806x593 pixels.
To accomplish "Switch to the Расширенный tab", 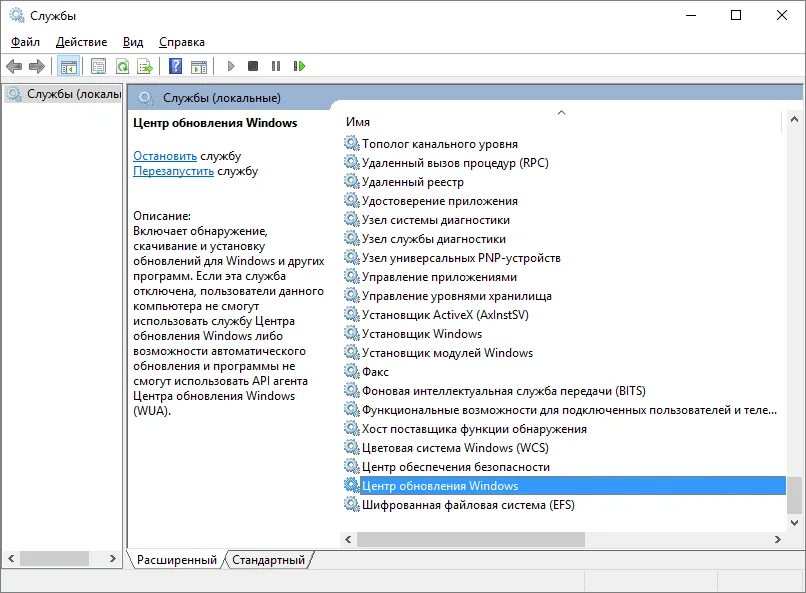I will (x=176, y=560).
